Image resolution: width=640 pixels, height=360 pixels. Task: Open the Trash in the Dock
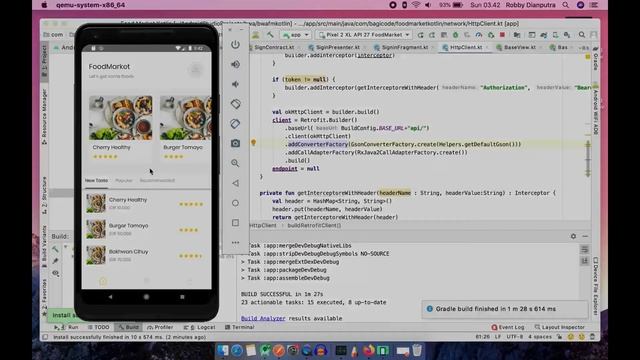coord(417,350)
